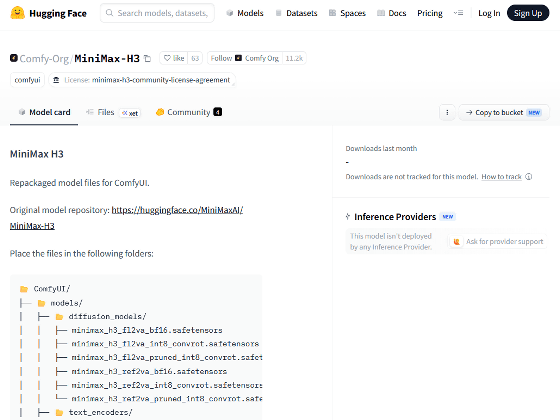Click the Datasets icon in navbar
Image resolution: width=560 pixels, height=420 pixels.
tap(279, 13)
